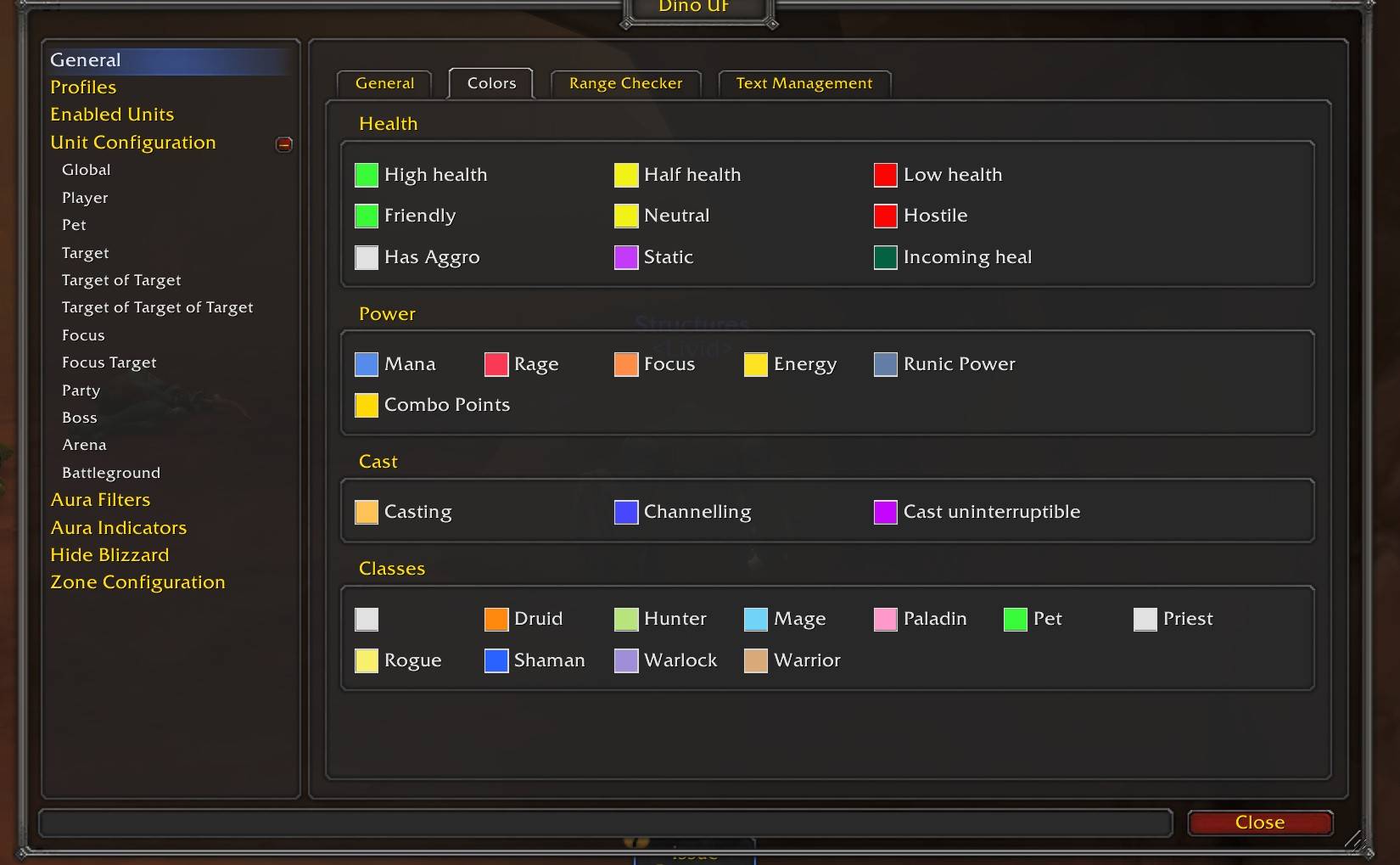Open the Warlock class color swatch

point(625,660)
